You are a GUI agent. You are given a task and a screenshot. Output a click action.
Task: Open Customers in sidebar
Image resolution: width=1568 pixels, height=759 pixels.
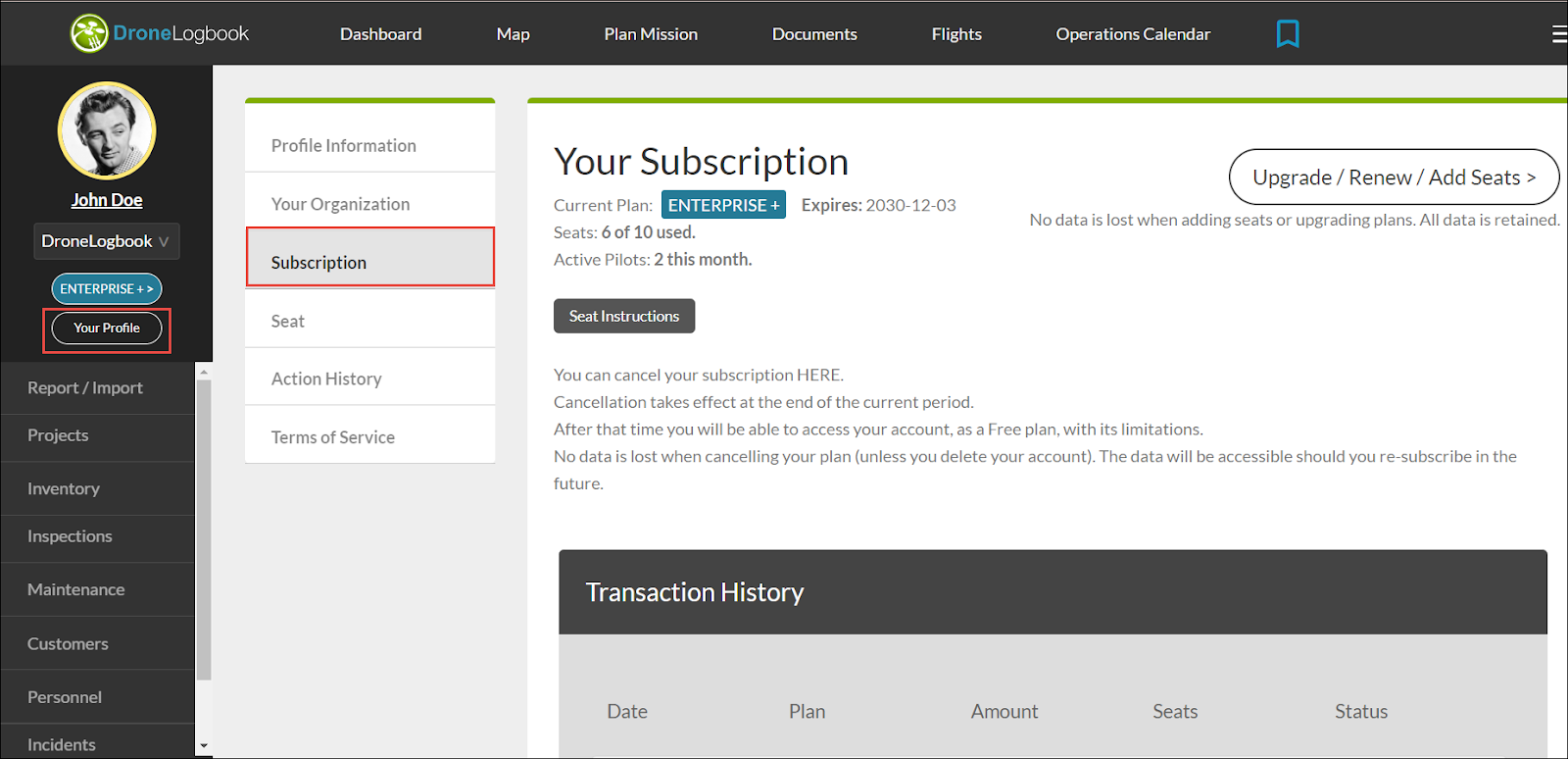(98, 644)
